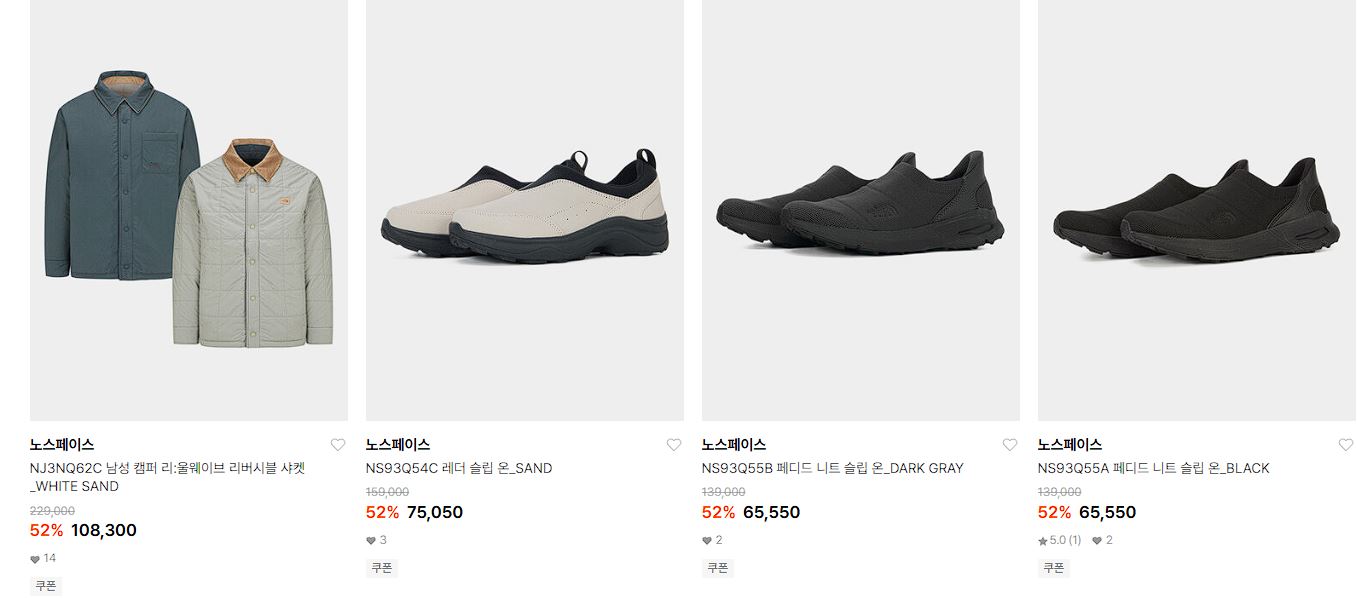Viewport: 1357px width, 598px height.
Task: Open NS93Q54C leather slip-on SAND title
Action: click(x=459, y=468)
